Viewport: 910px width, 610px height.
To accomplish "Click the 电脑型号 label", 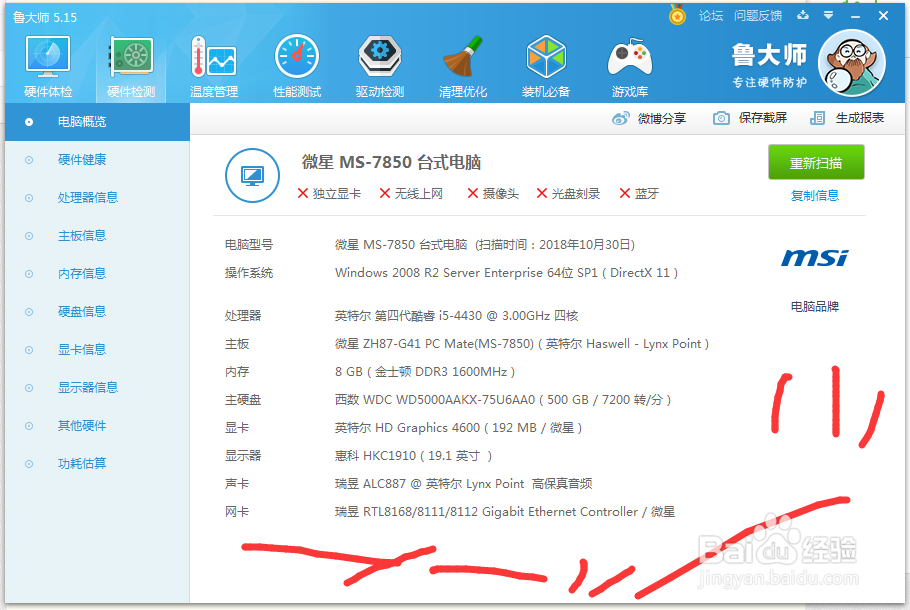I will [x=249, y=245].
